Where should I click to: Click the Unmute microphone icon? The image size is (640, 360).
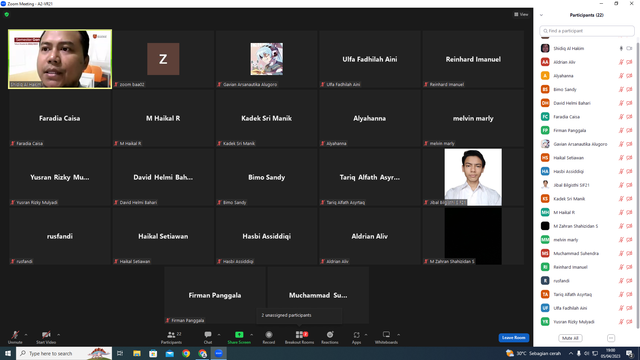[15, 335]
